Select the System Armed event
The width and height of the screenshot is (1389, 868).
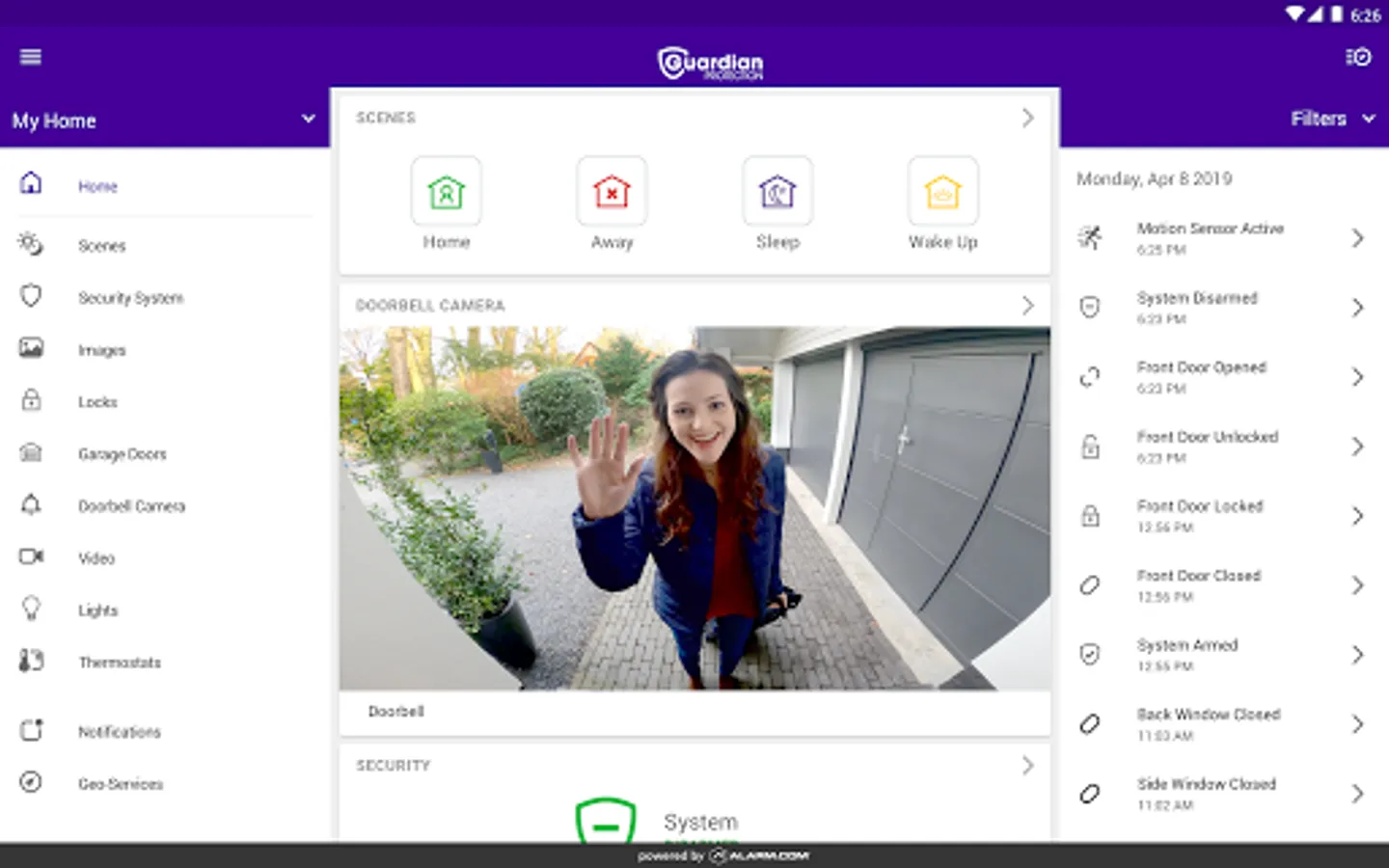pos(1223,655)
